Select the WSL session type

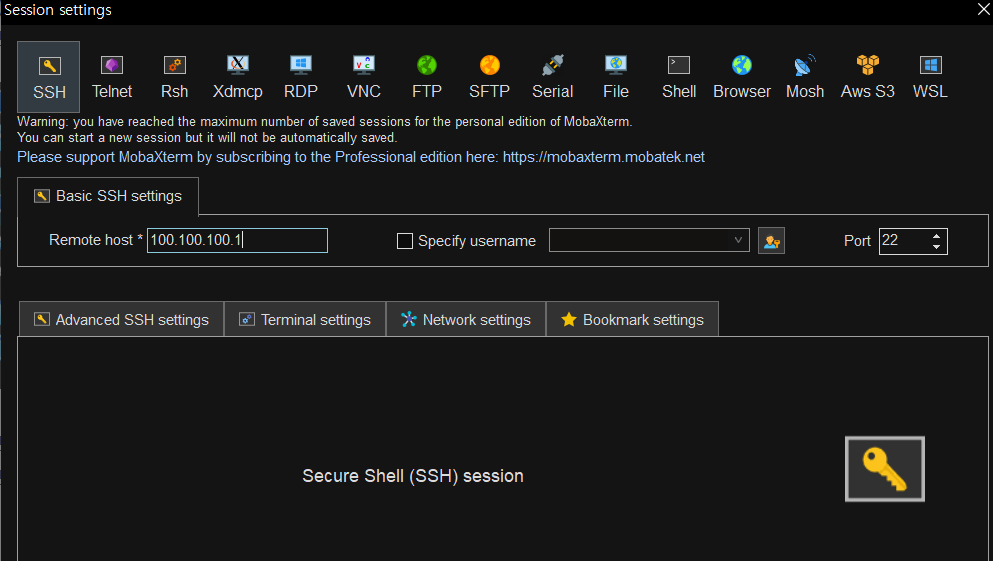tap(930, 77)
